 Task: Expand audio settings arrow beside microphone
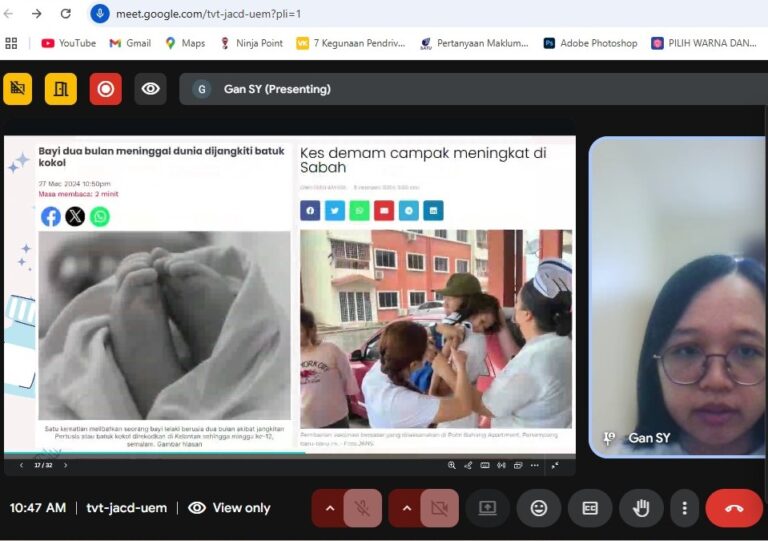328,508
